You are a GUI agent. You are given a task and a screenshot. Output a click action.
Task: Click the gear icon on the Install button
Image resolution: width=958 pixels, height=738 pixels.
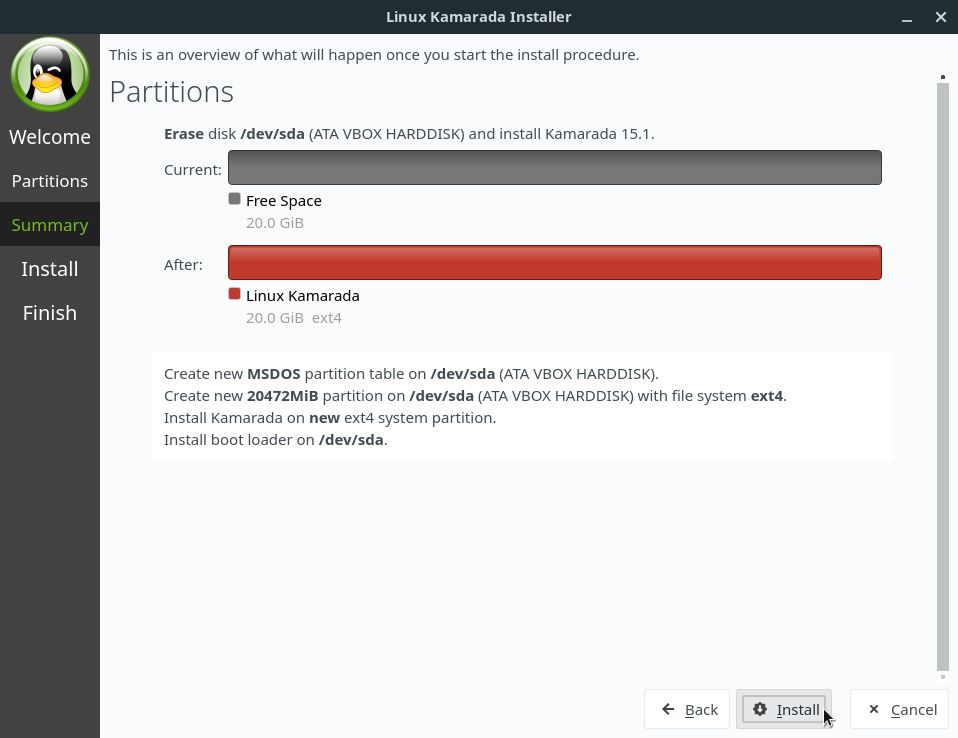[x=760, y=709]
